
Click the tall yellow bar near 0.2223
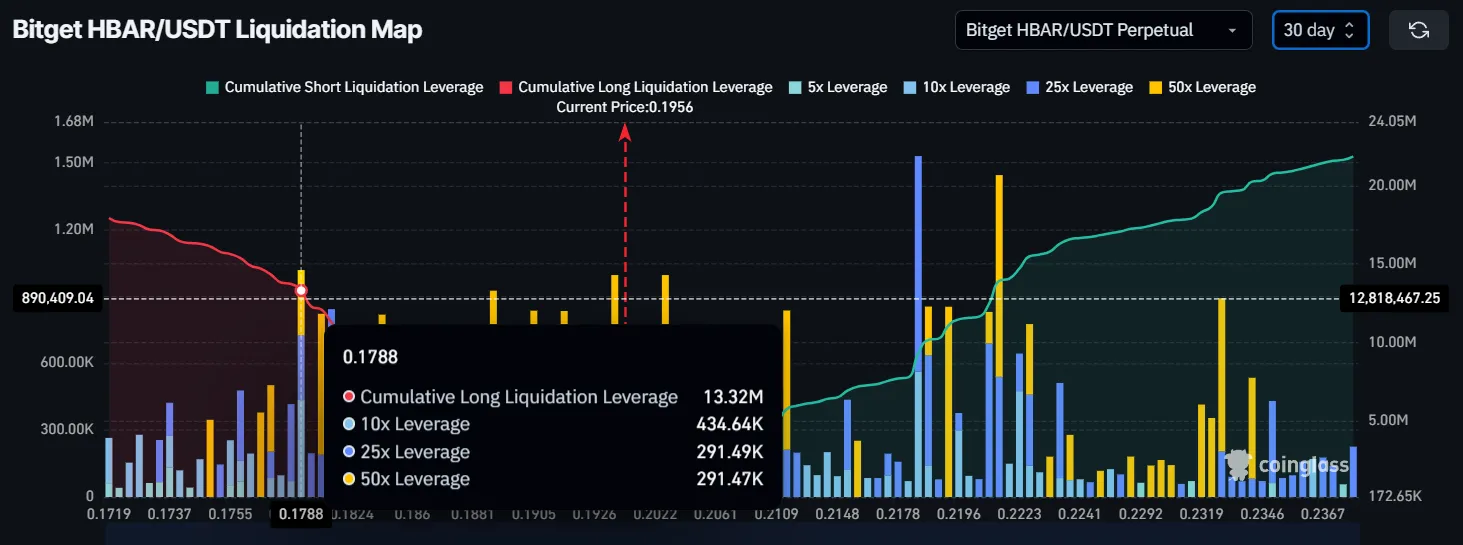pyautogui.click(x=999, y=336)
